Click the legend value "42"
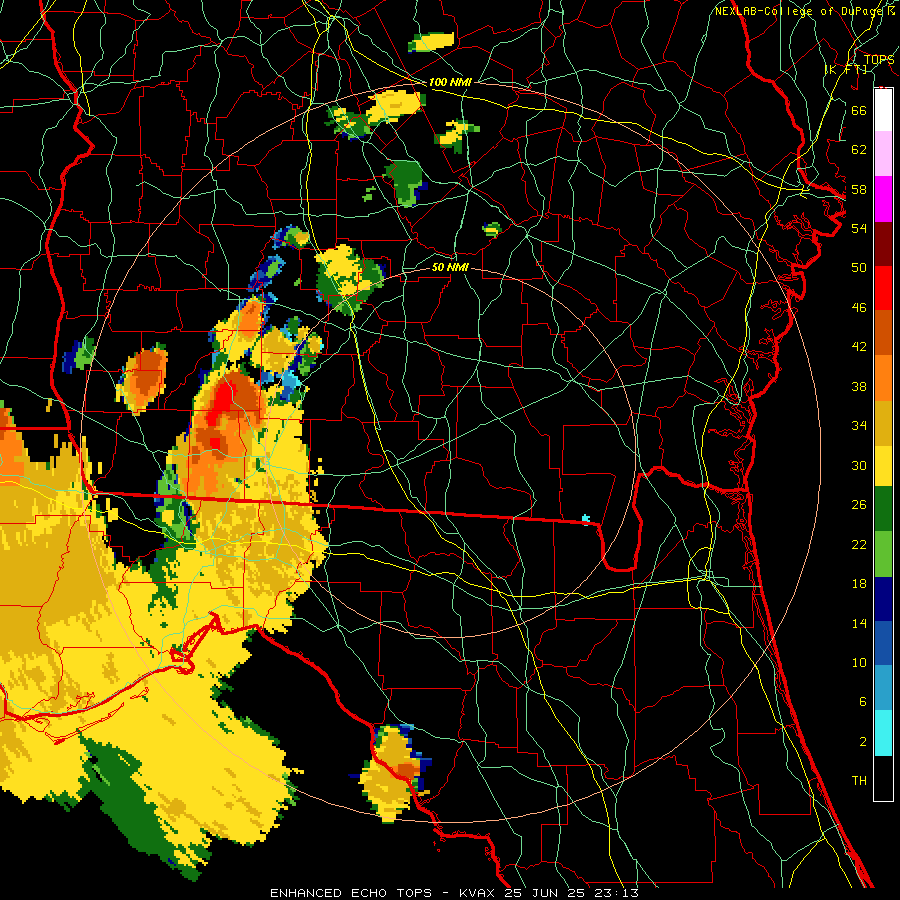Image resolution: width=900 pixels, height=900 pixels. [x=859, y=347]
